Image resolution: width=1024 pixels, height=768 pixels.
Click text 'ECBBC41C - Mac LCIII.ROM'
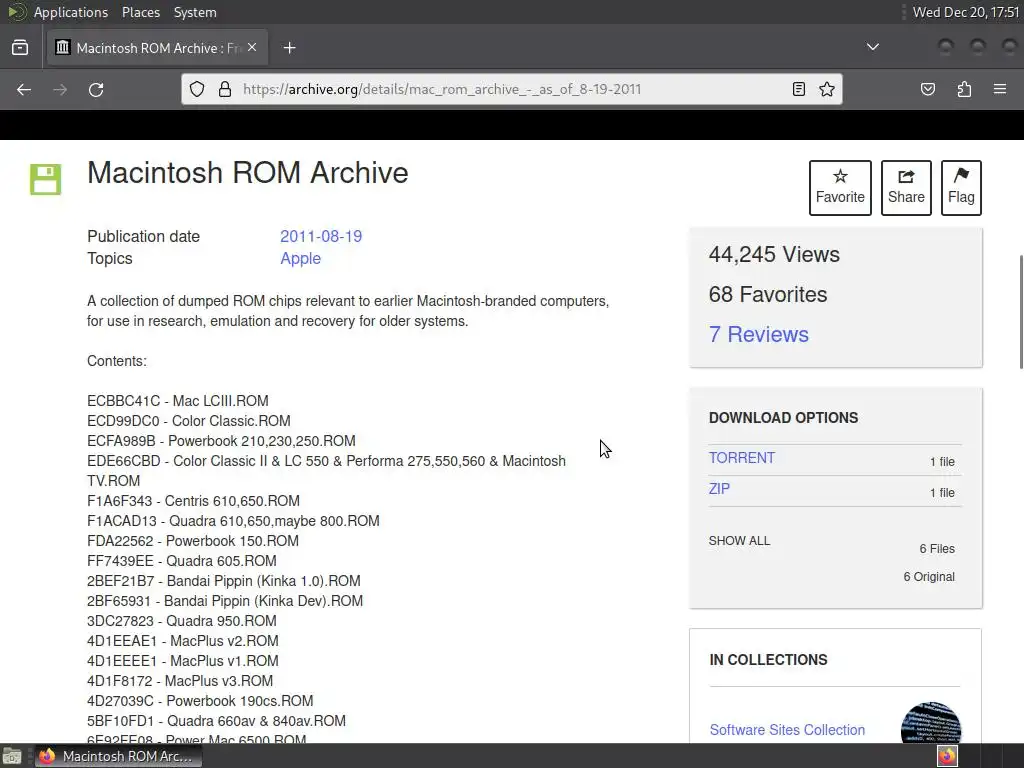click(178, 401)
